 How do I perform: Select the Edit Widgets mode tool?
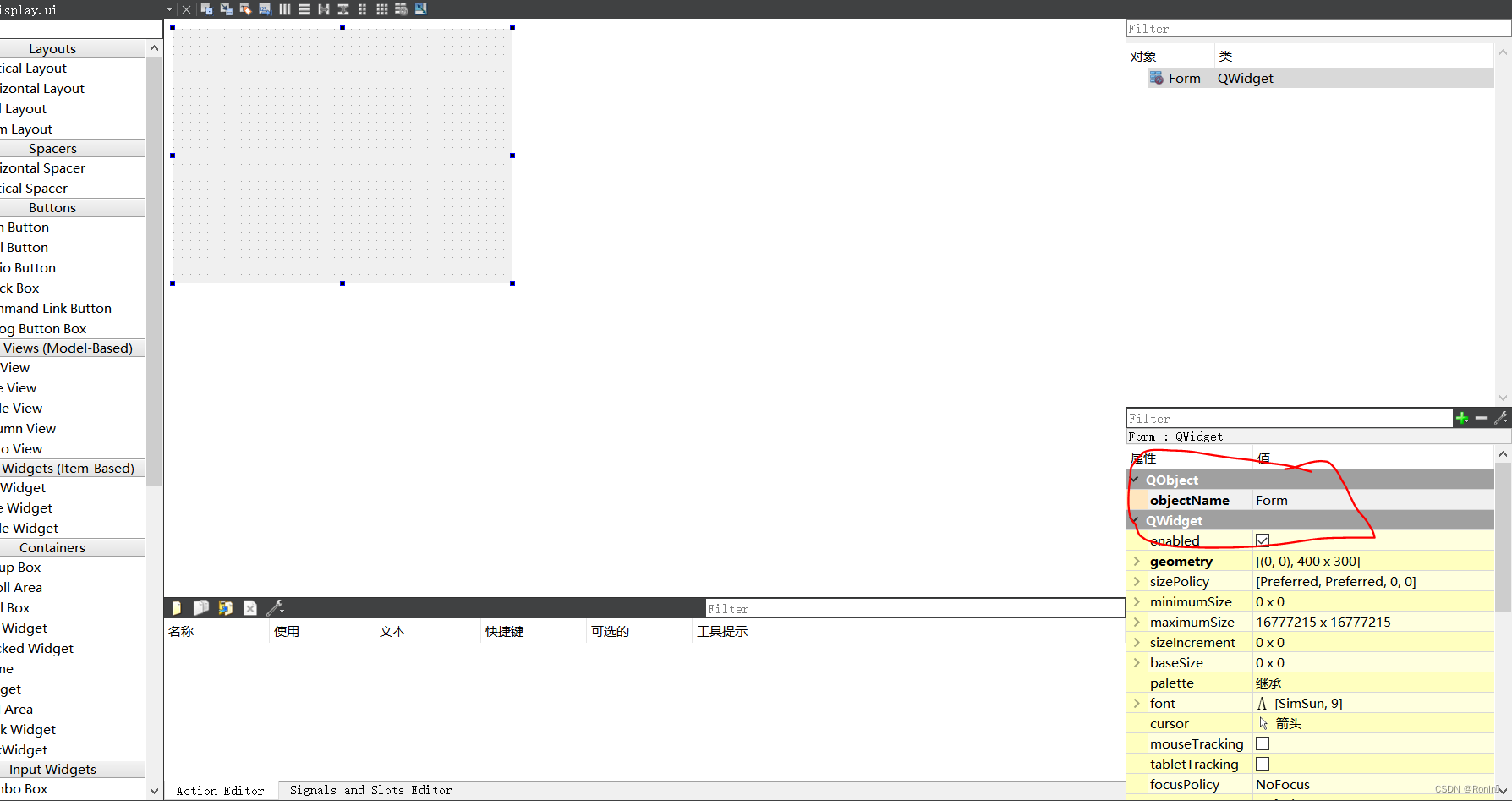[x=206, y=9]
